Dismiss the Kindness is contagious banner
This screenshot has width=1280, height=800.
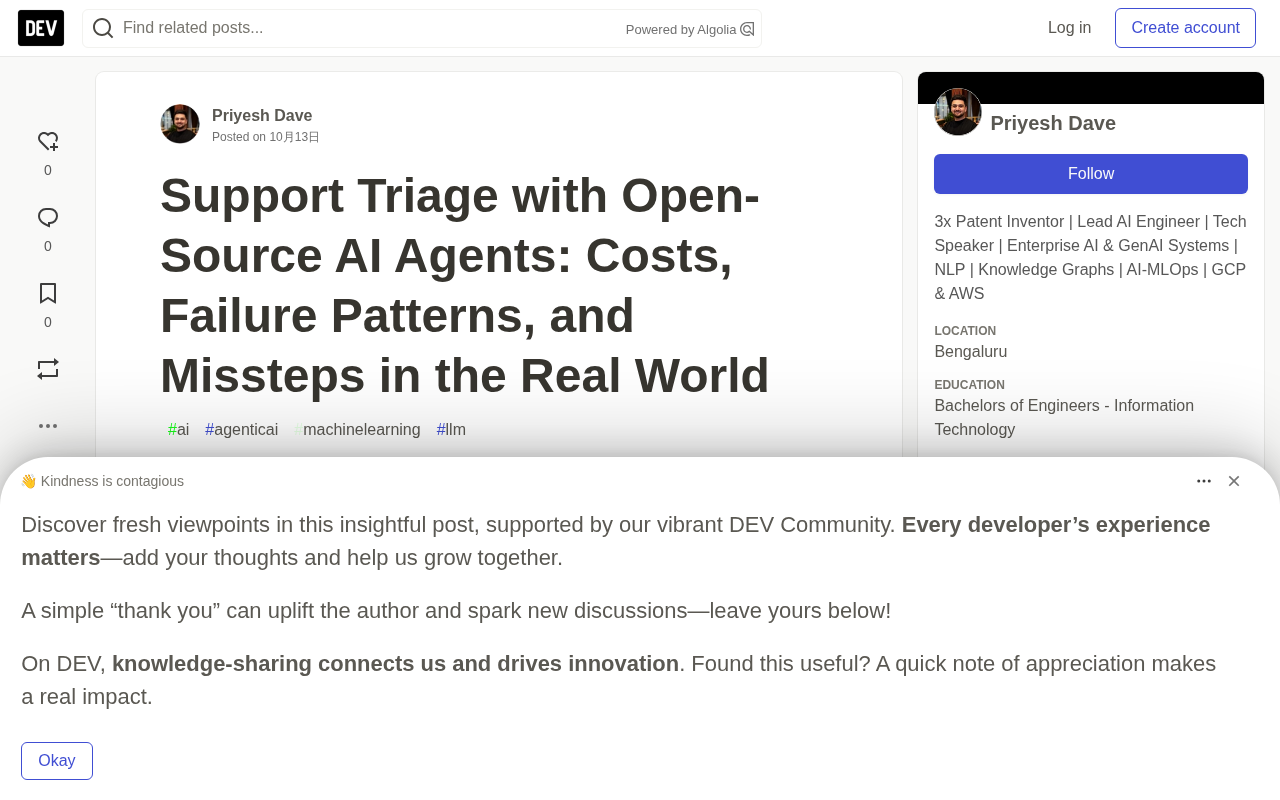click(1234, 481)
